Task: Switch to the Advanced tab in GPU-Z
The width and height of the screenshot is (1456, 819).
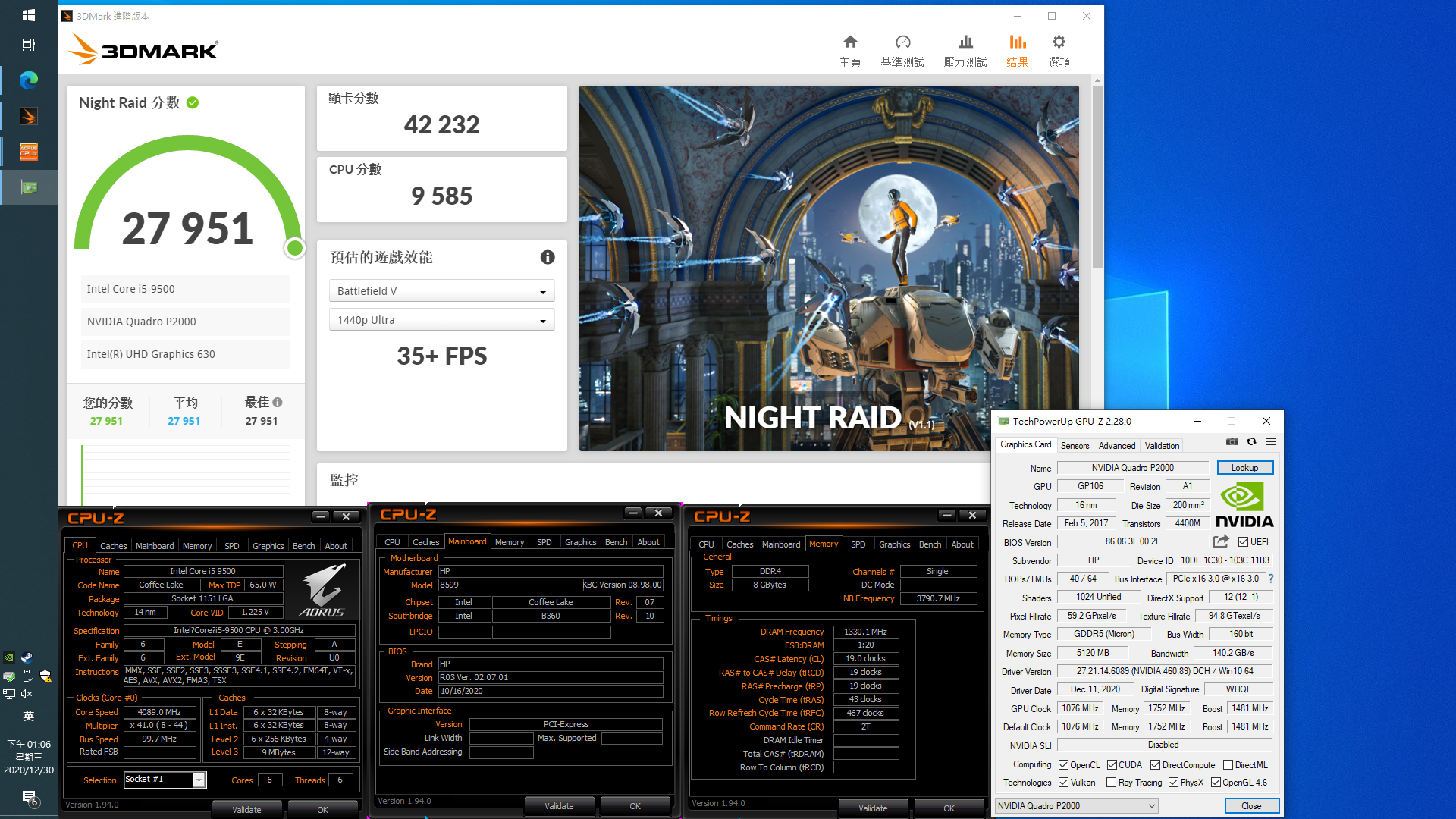Action: click(x=1116, y=446)
